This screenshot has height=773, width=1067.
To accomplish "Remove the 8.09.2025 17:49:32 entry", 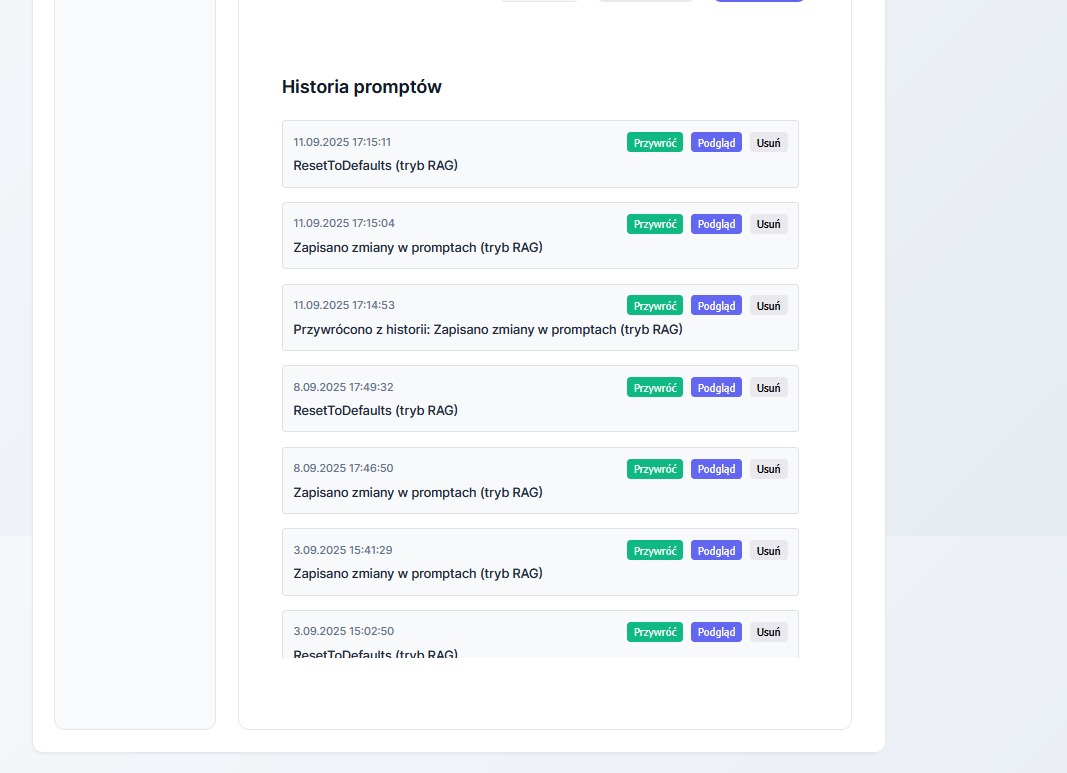I will (x=768, y=387).
